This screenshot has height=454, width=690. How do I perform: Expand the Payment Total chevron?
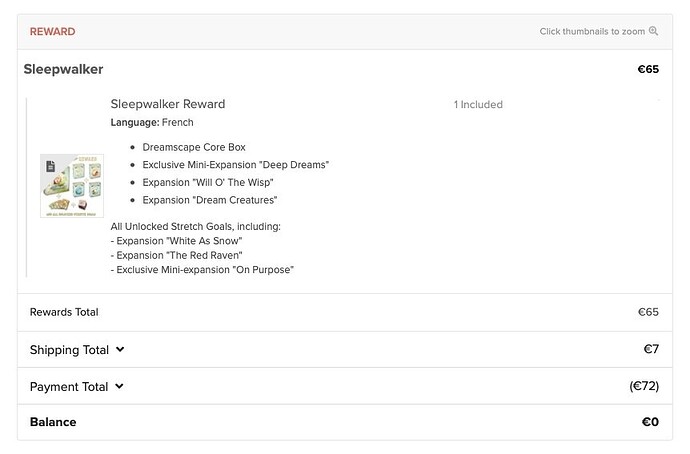click(120, 386)
